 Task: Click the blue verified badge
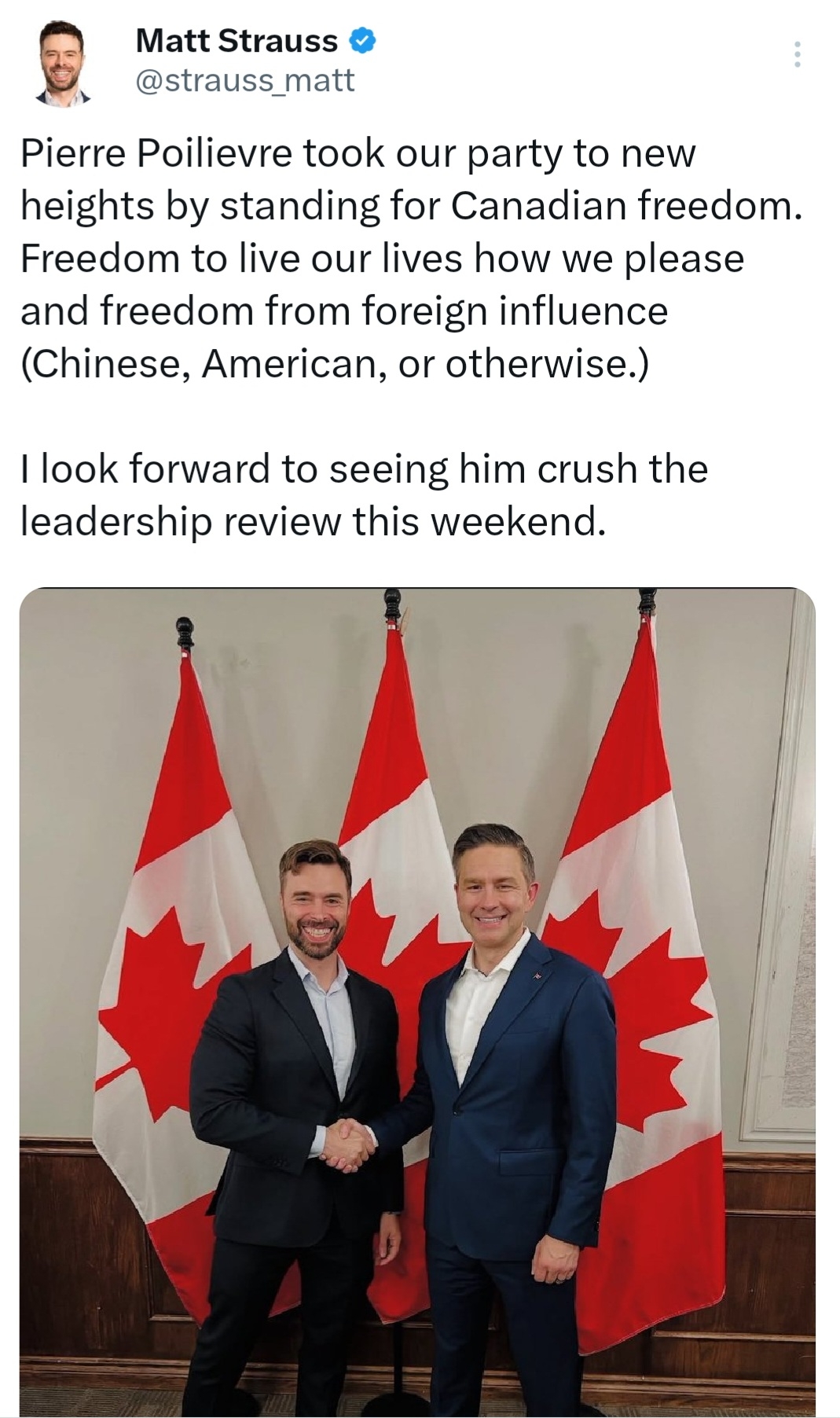pyautogui.click(x=361, y=41)
